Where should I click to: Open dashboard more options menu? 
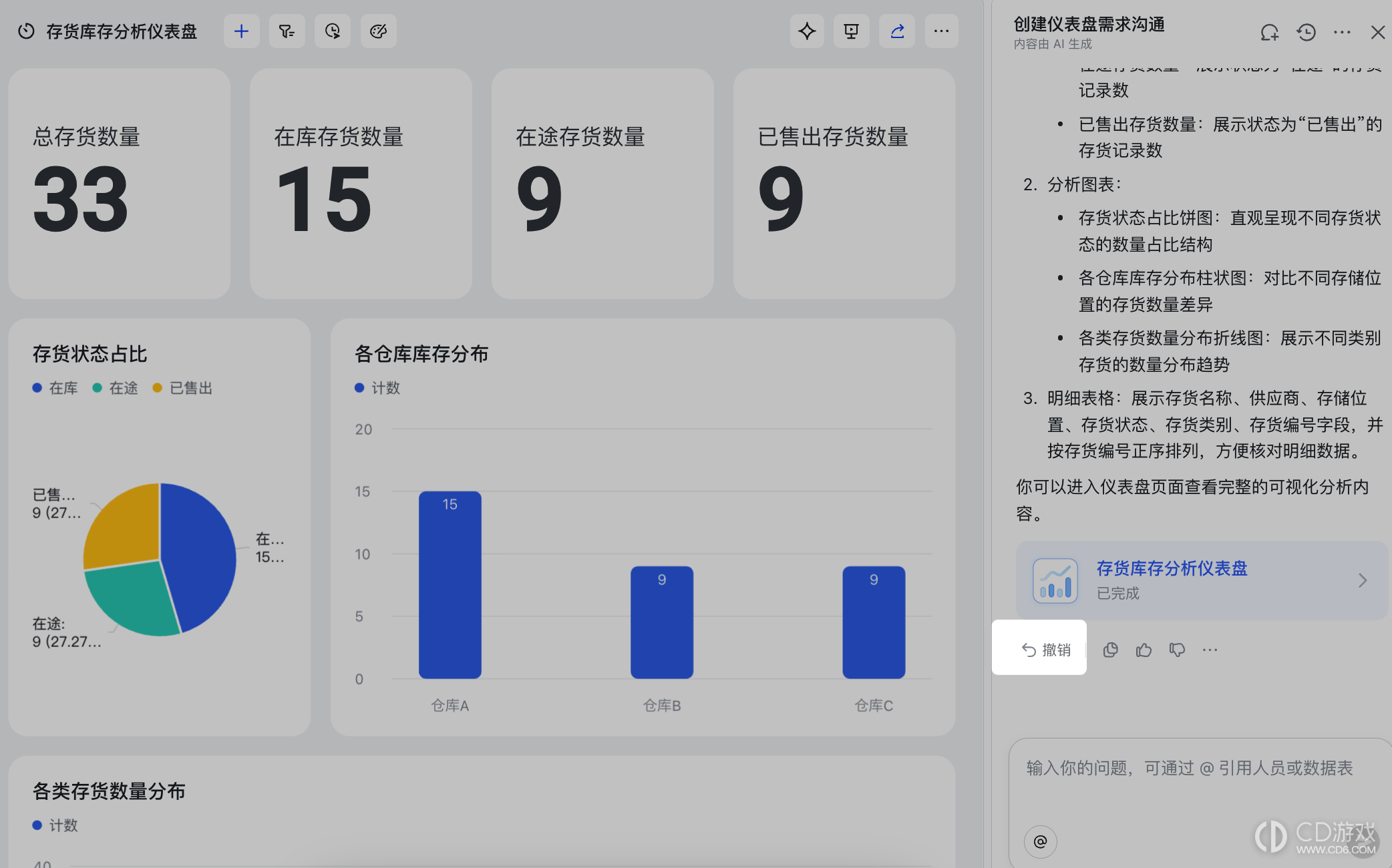click(941, 31)
